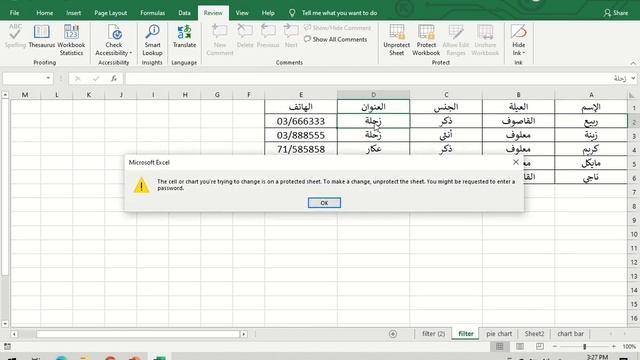640x360 pixels.
Task: Click the zoom out minus
Action: 555,347
